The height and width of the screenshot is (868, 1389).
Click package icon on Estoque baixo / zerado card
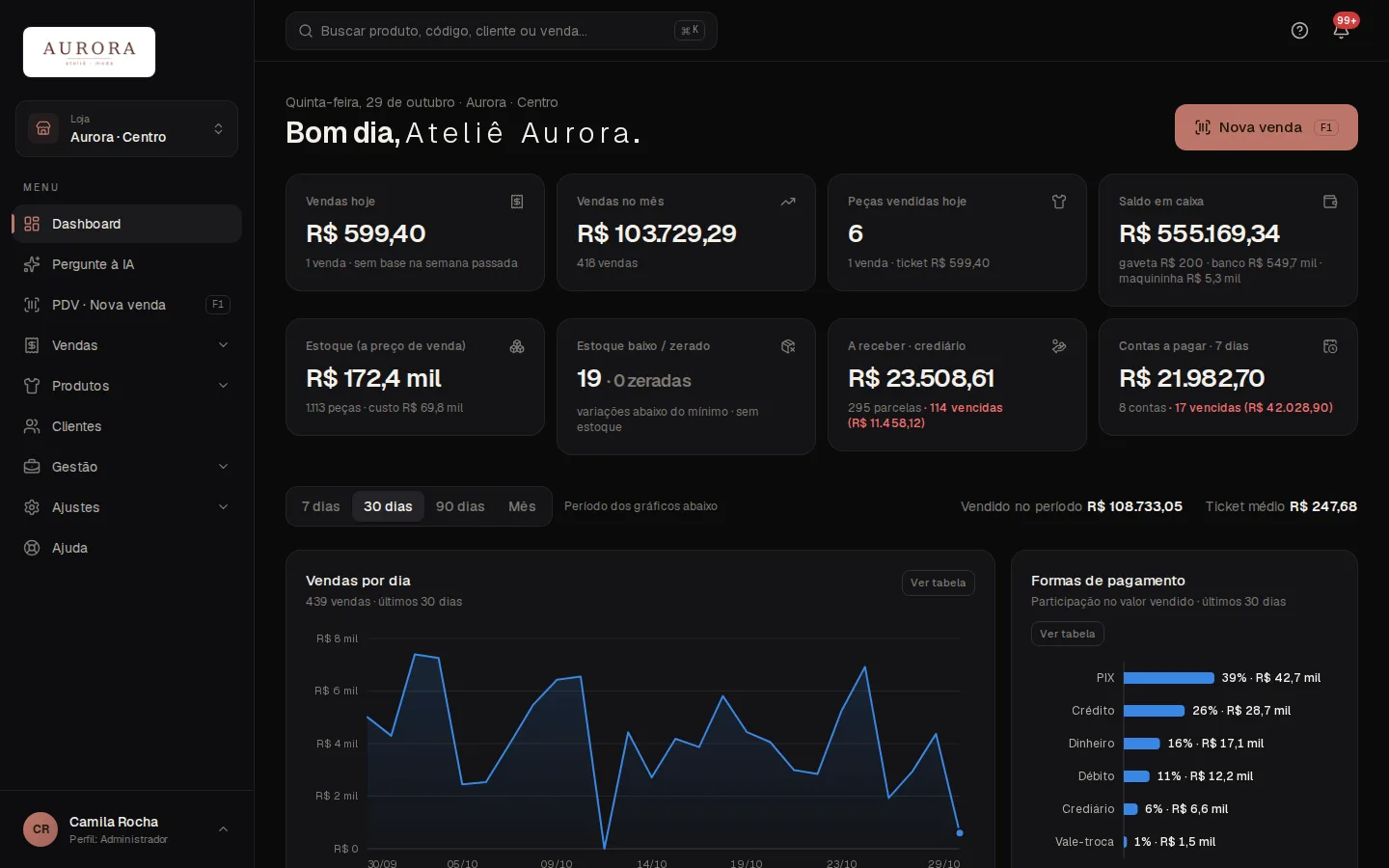(x=788, y=346)
